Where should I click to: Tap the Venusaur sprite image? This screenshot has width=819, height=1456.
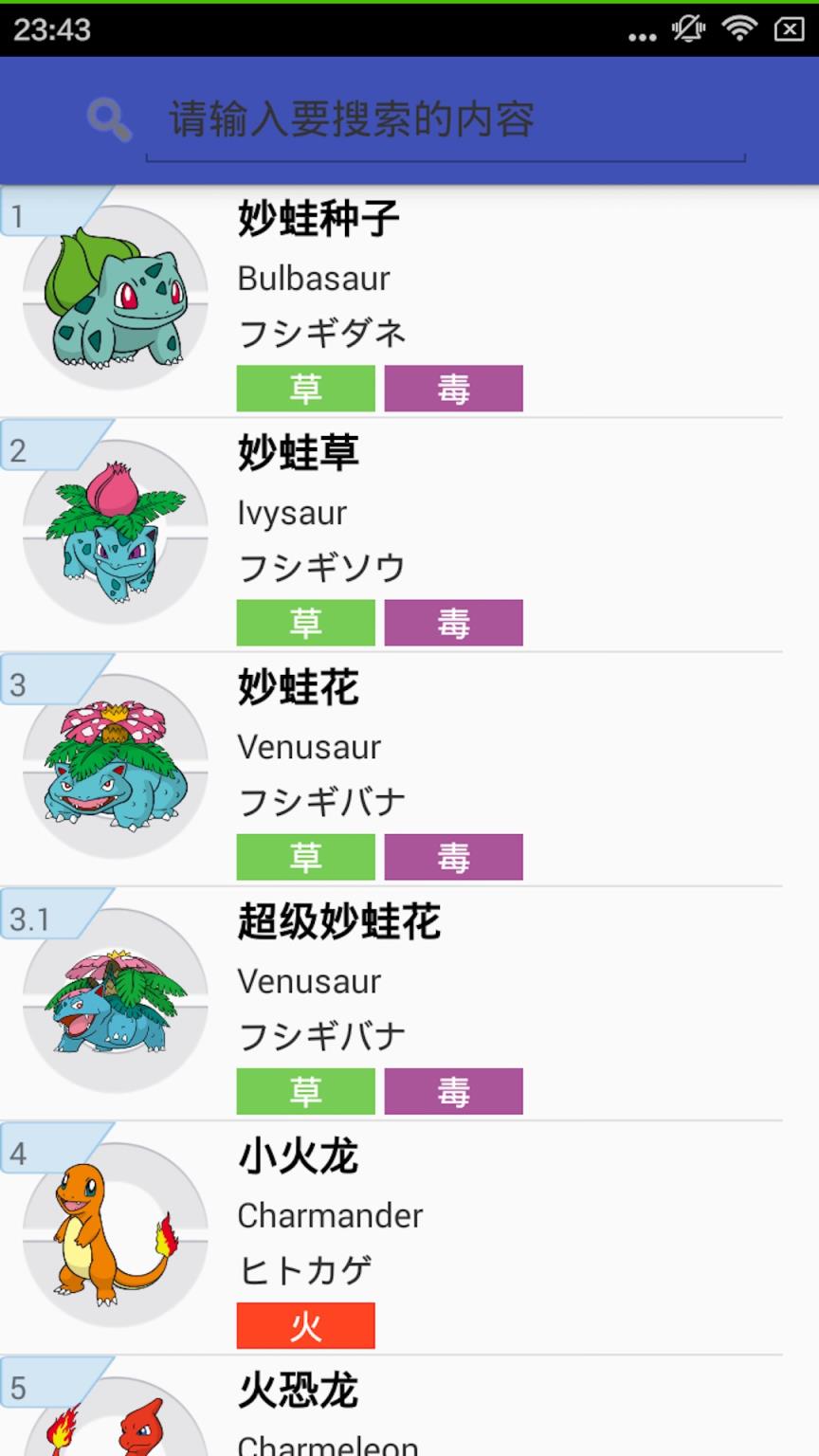[116, 766]
